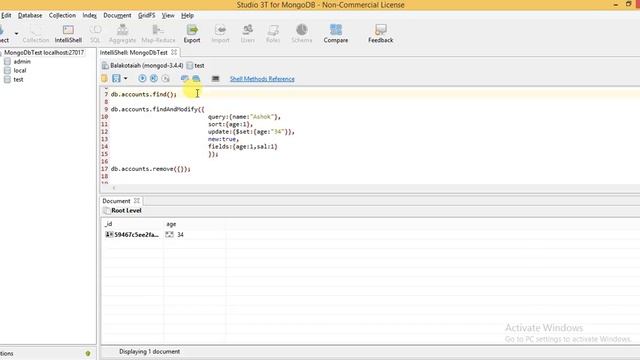Click the db.accounts.remove({}); line
This screenshot has width=640, height=360.
tap(151, 169)
